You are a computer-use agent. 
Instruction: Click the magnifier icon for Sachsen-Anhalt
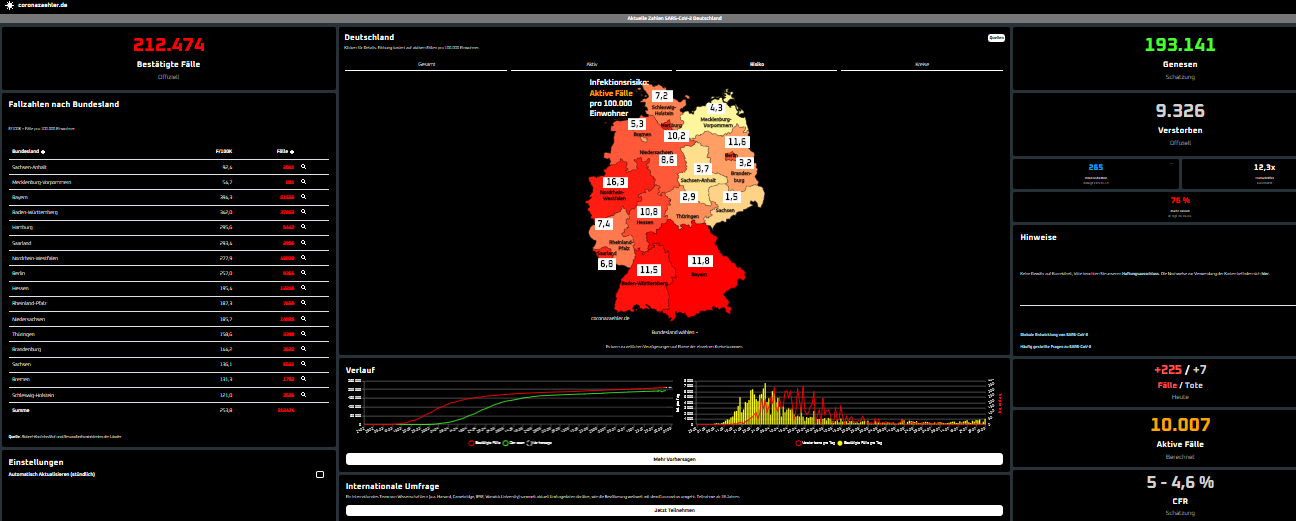303,167
